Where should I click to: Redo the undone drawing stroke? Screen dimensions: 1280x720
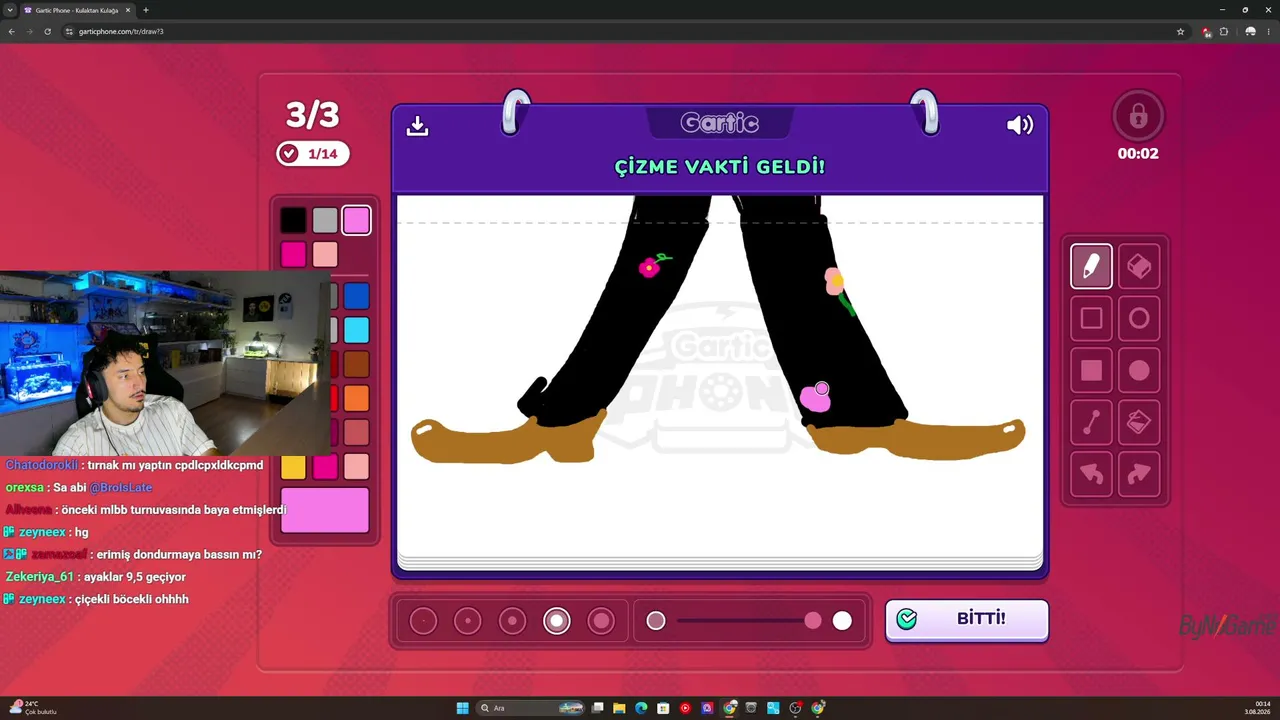1139,475
